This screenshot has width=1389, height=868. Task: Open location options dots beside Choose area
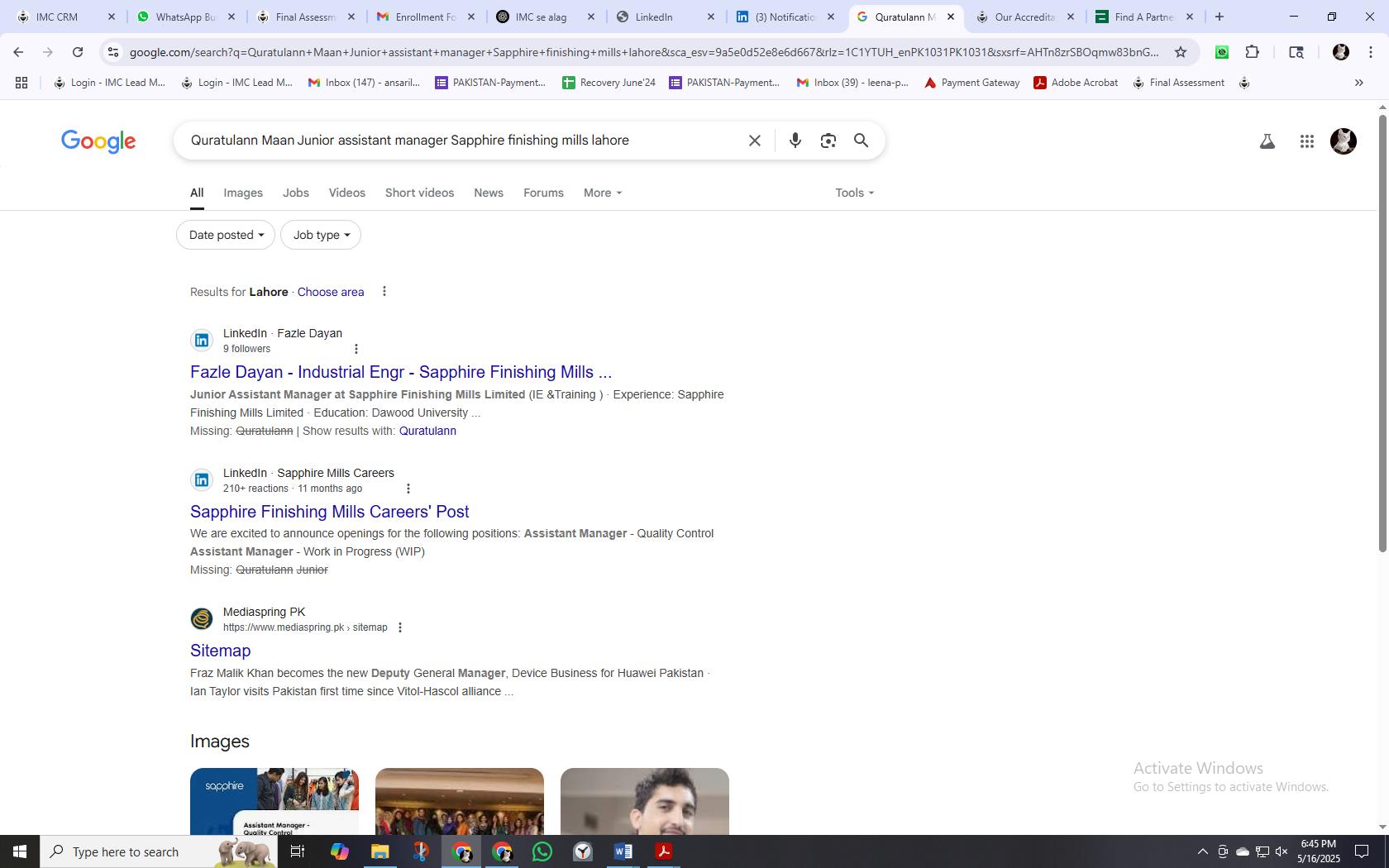click(384, 291)
